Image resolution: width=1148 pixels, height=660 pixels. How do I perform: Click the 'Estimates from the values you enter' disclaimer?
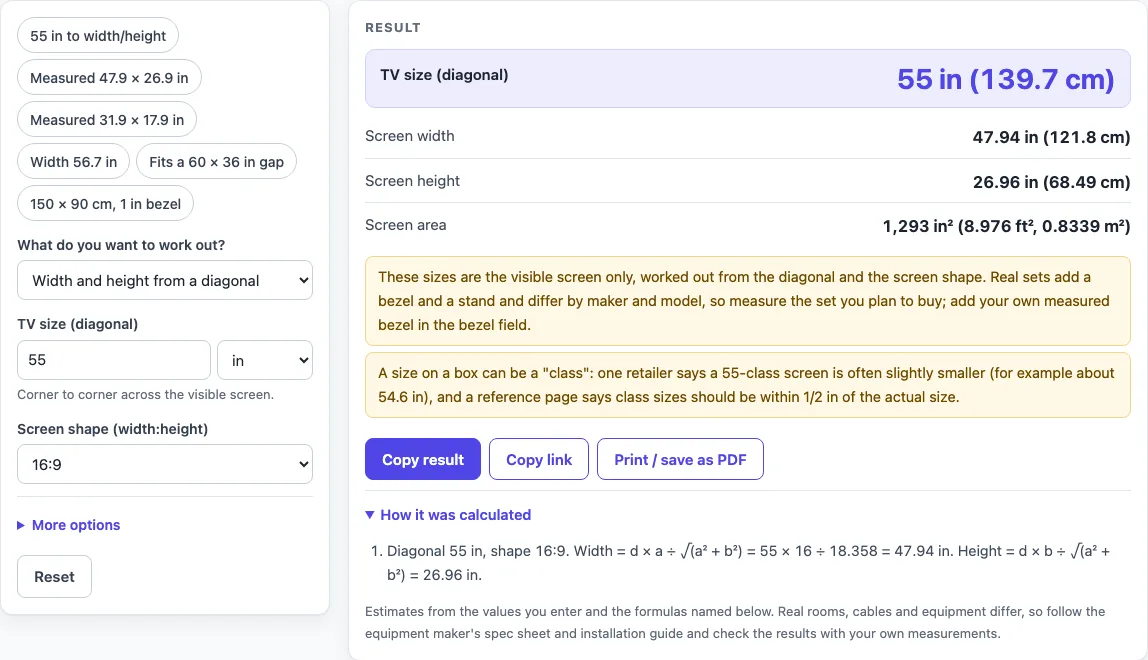pos(735,622)
